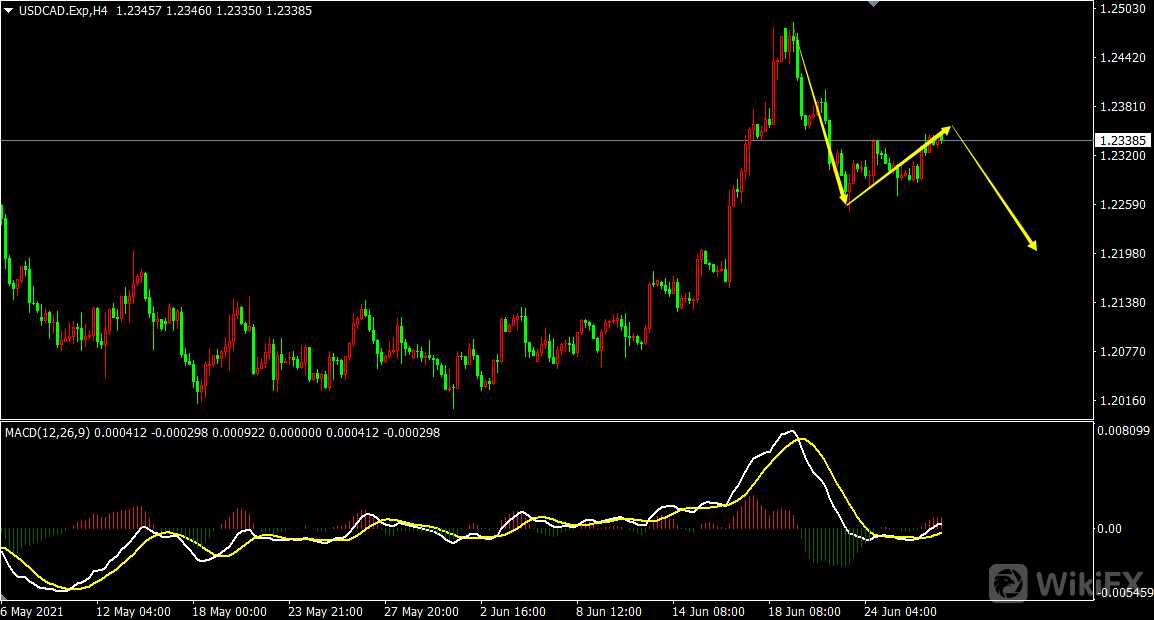Click the MACD 0.008099 scale value
The image size is (1154, 620).
point(1124,432)
